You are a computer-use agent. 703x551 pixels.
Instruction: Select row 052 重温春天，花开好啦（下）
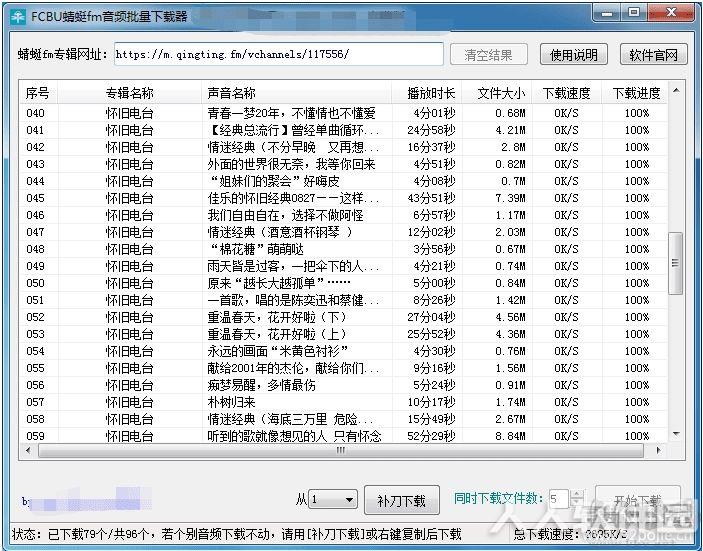pos(343,317)
